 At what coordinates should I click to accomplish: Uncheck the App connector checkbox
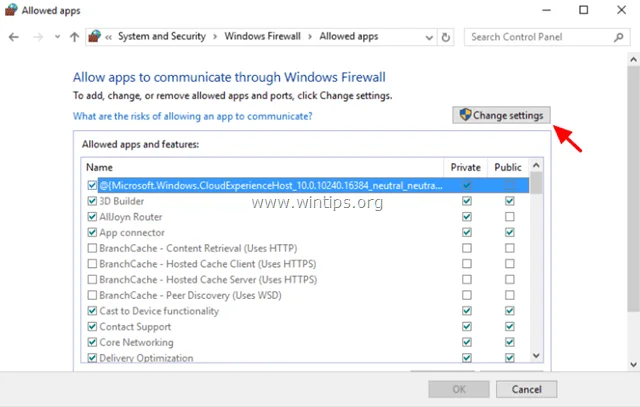click(x=92, y=232)
